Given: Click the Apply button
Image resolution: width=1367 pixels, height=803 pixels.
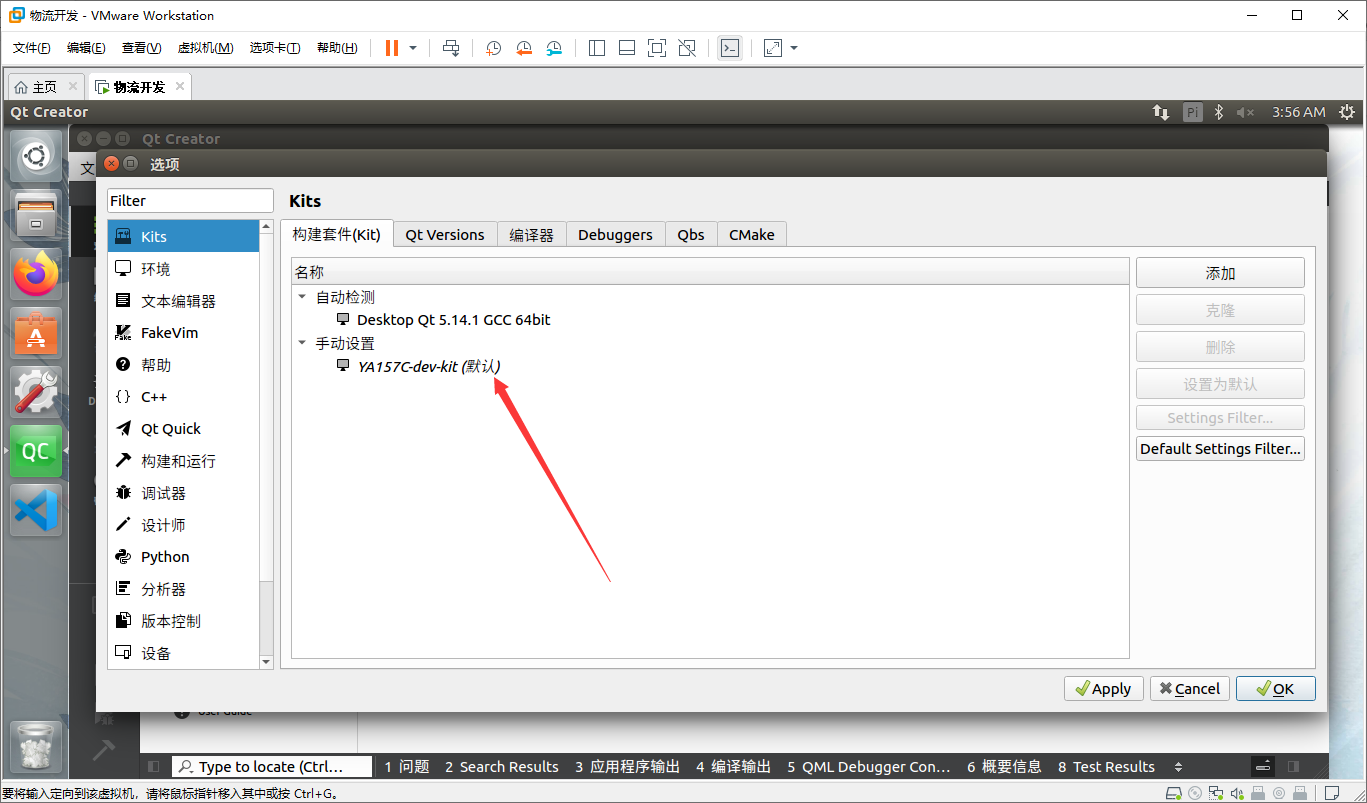Looking at the screenshot, I should click(1104, 689).
